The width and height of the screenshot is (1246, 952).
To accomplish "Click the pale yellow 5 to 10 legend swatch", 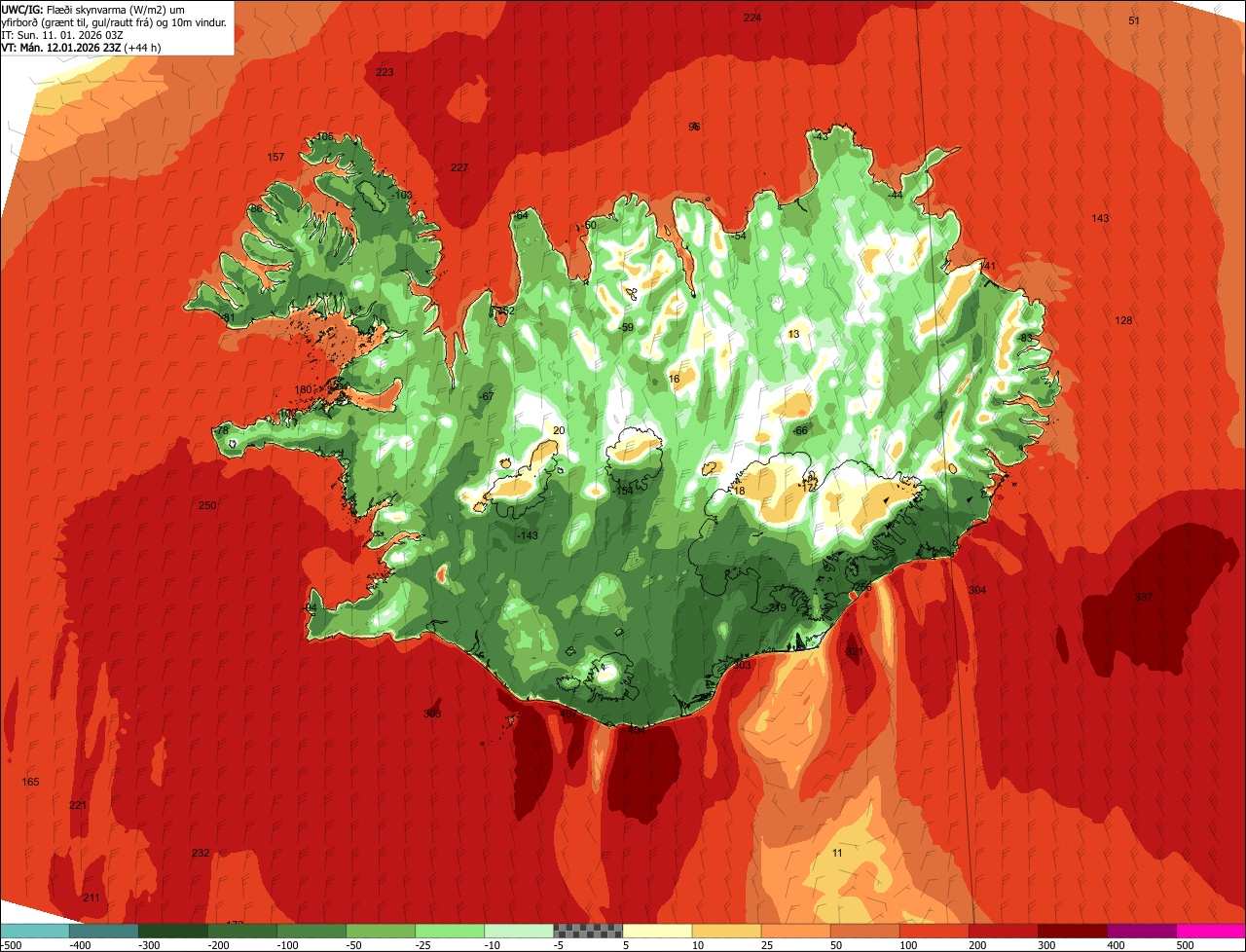I will (x=657, y=931).
